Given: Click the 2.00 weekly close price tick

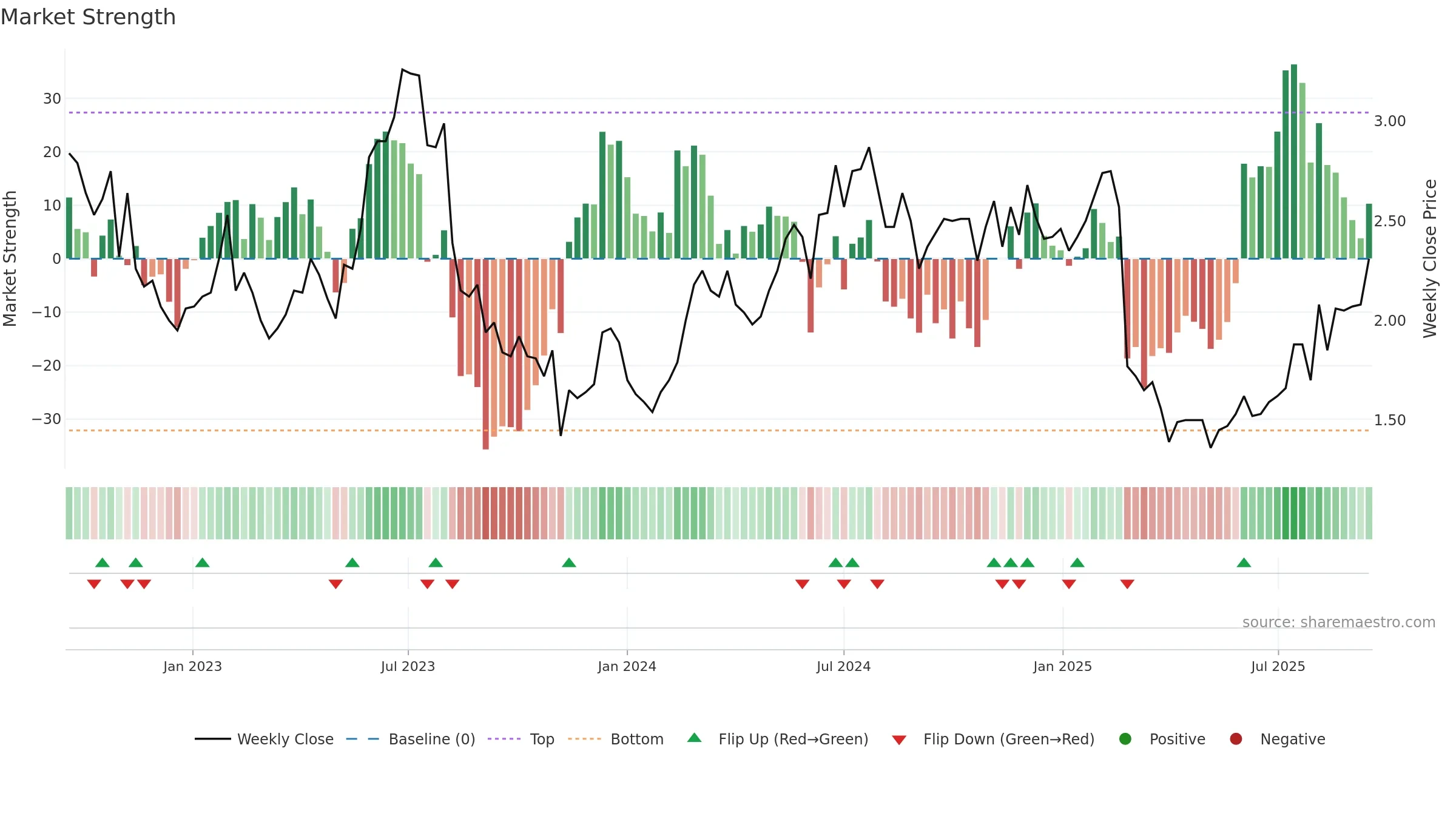Looking at the screenshot, I should [1390, 320].
